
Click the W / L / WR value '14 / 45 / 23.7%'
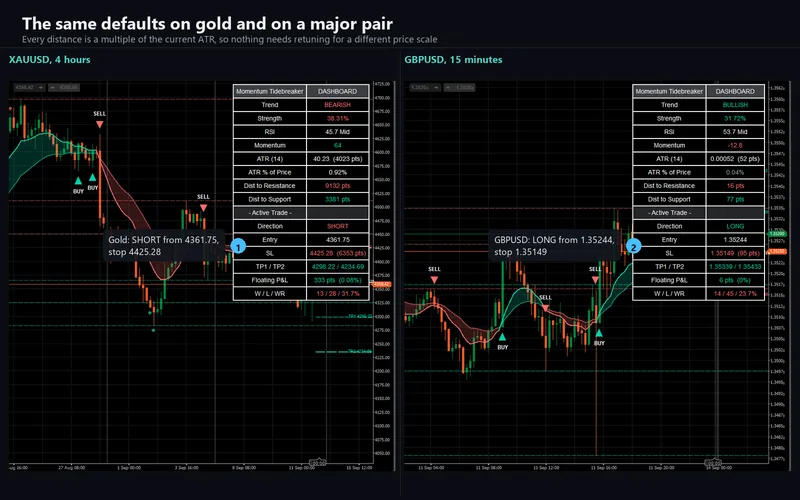tap(735, 294)
